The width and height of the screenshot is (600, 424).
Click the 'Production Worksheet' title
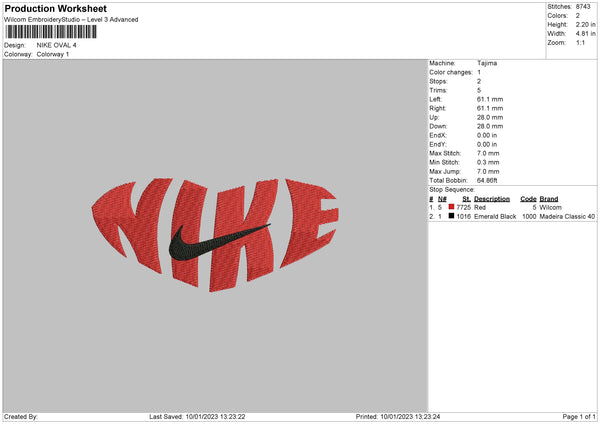point(55,8)
